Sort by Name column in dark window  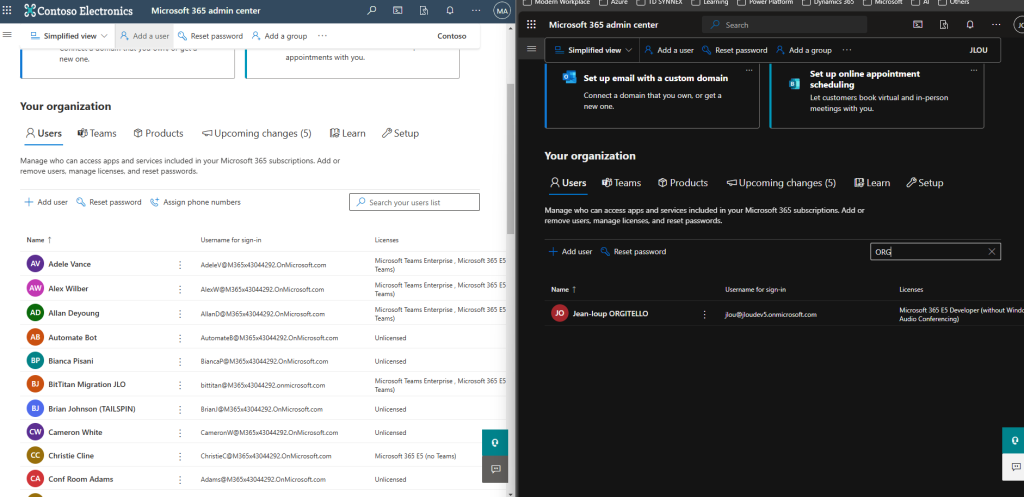[564, 289]
